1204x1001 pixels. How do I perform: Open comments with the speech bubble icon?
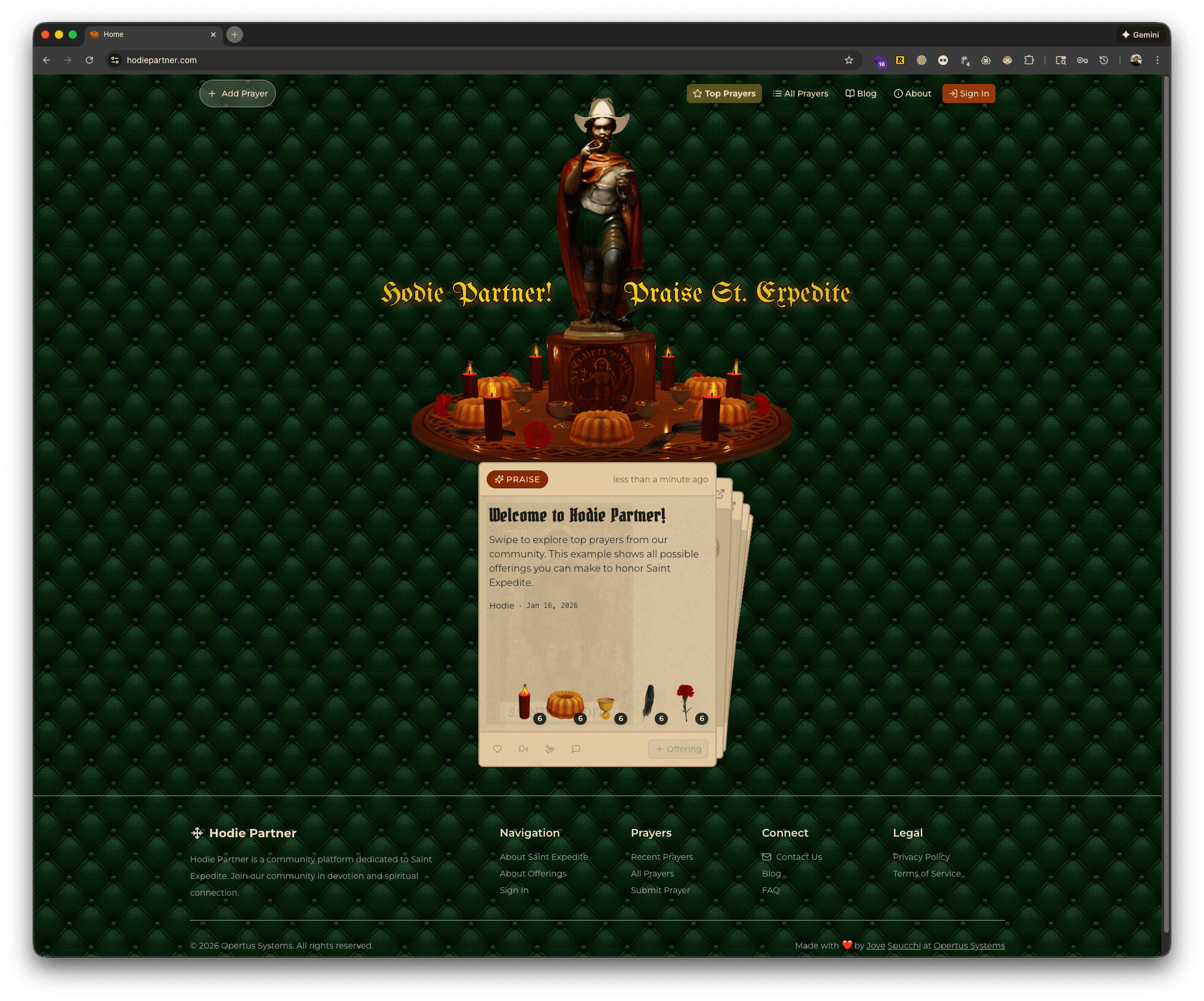[576, 749]
